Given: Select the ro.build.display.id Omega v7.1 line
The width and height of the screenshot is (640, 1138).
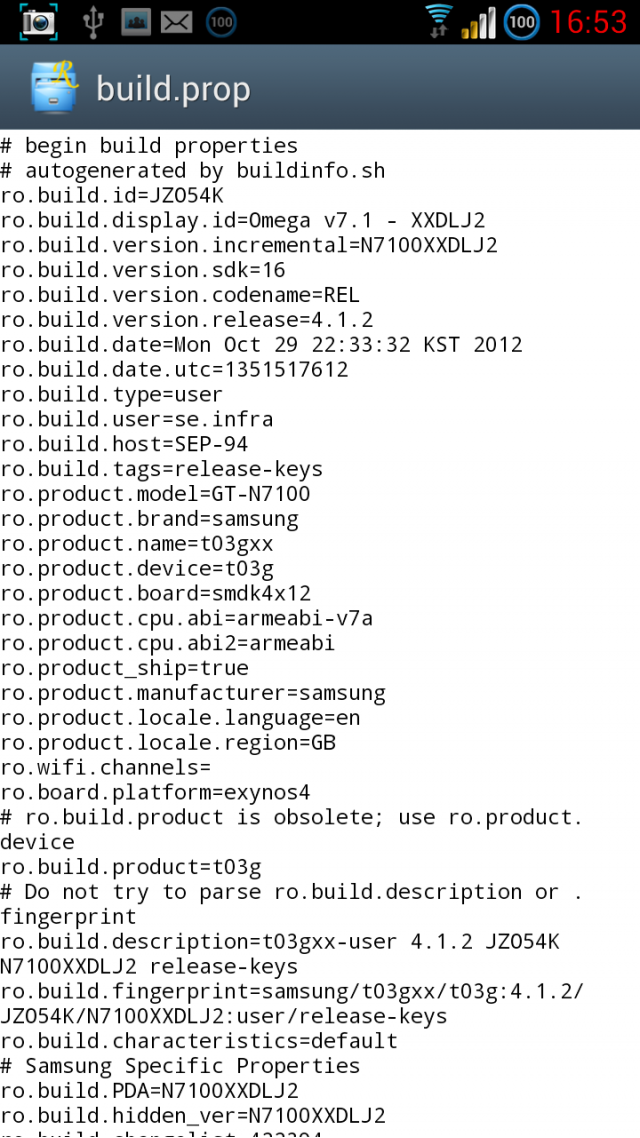Looking at the screenshot, I should pos(243,220).
